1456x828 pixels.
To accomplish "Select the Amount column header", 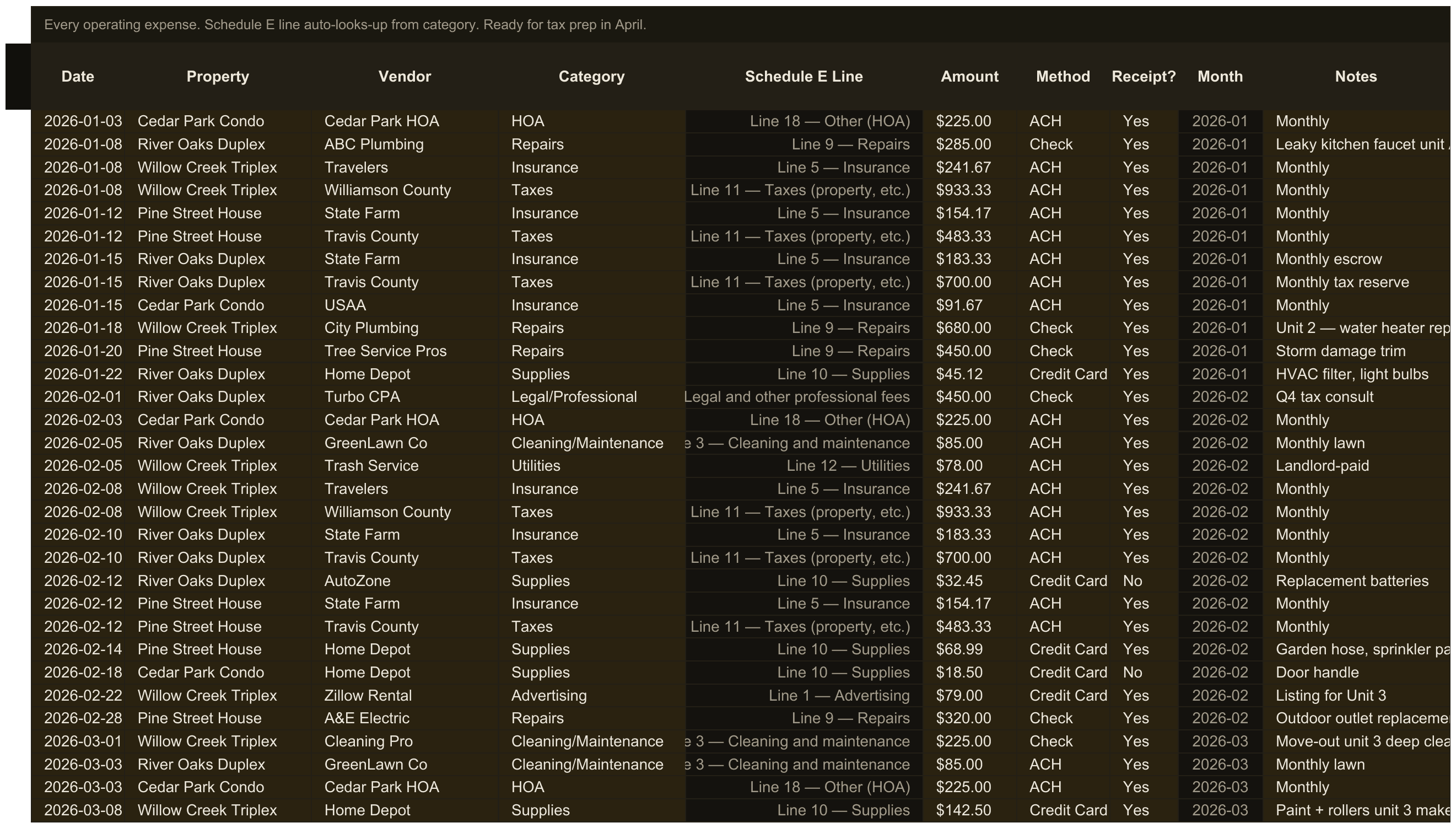I will (x=969, y=76).
